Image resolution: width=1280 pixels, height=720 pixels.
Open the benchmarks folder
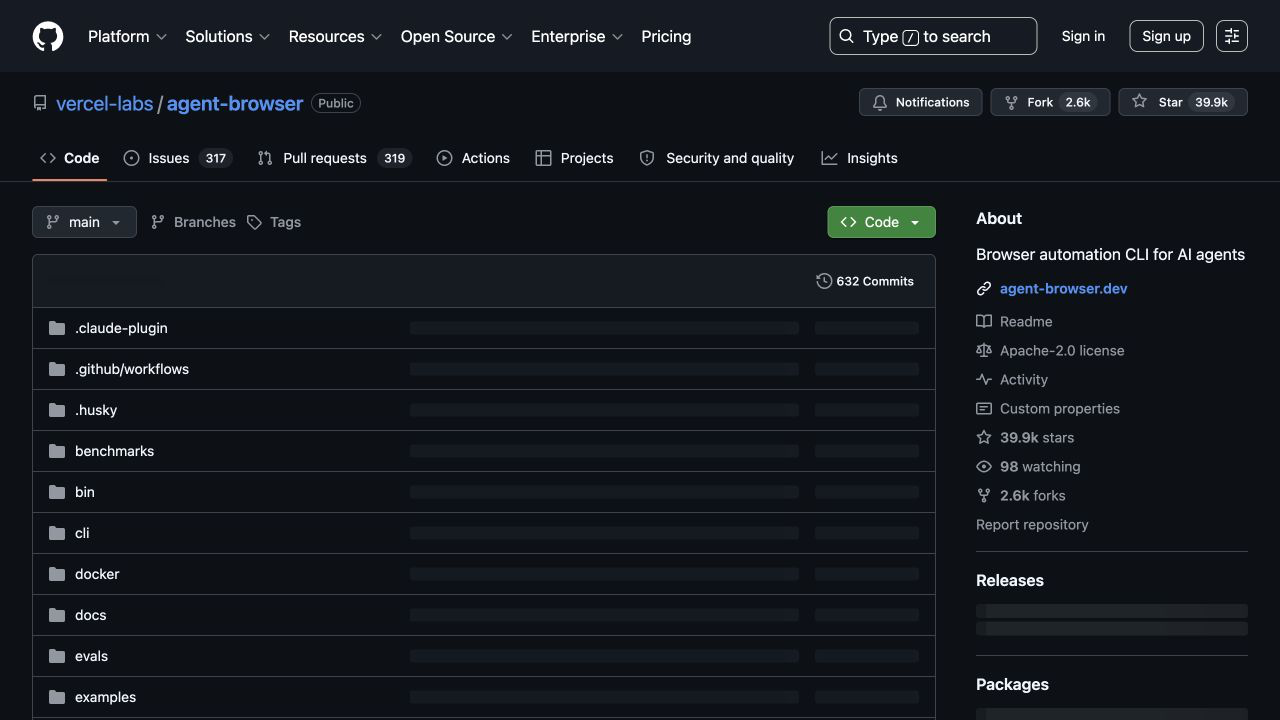[114, 451]
